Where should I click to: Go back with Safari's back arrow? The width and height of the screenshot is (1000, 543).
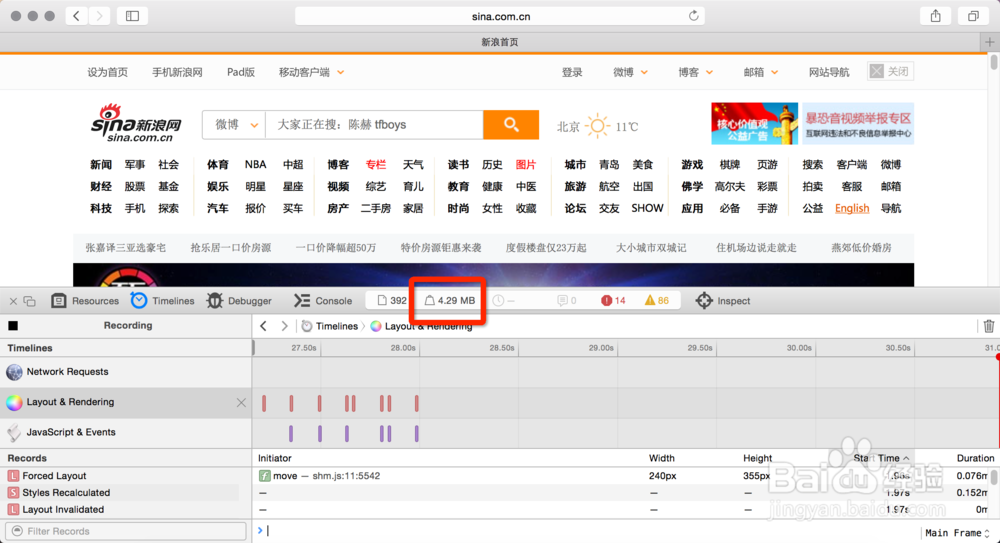coord(77,16)
